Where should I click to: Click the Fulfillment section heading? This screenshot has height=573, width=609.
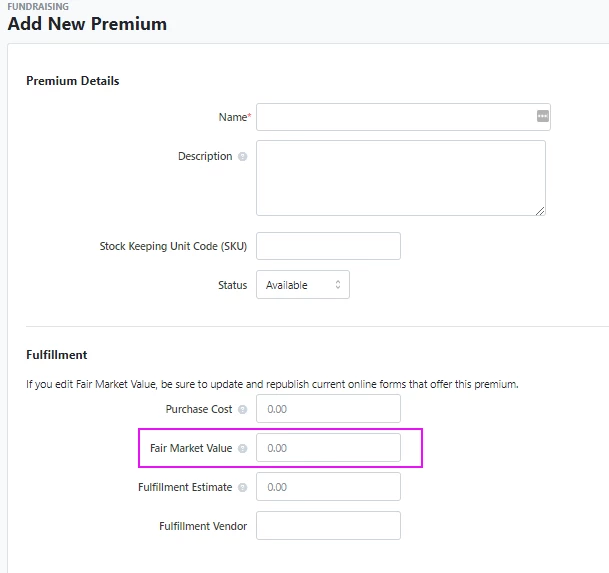[57, 355]
